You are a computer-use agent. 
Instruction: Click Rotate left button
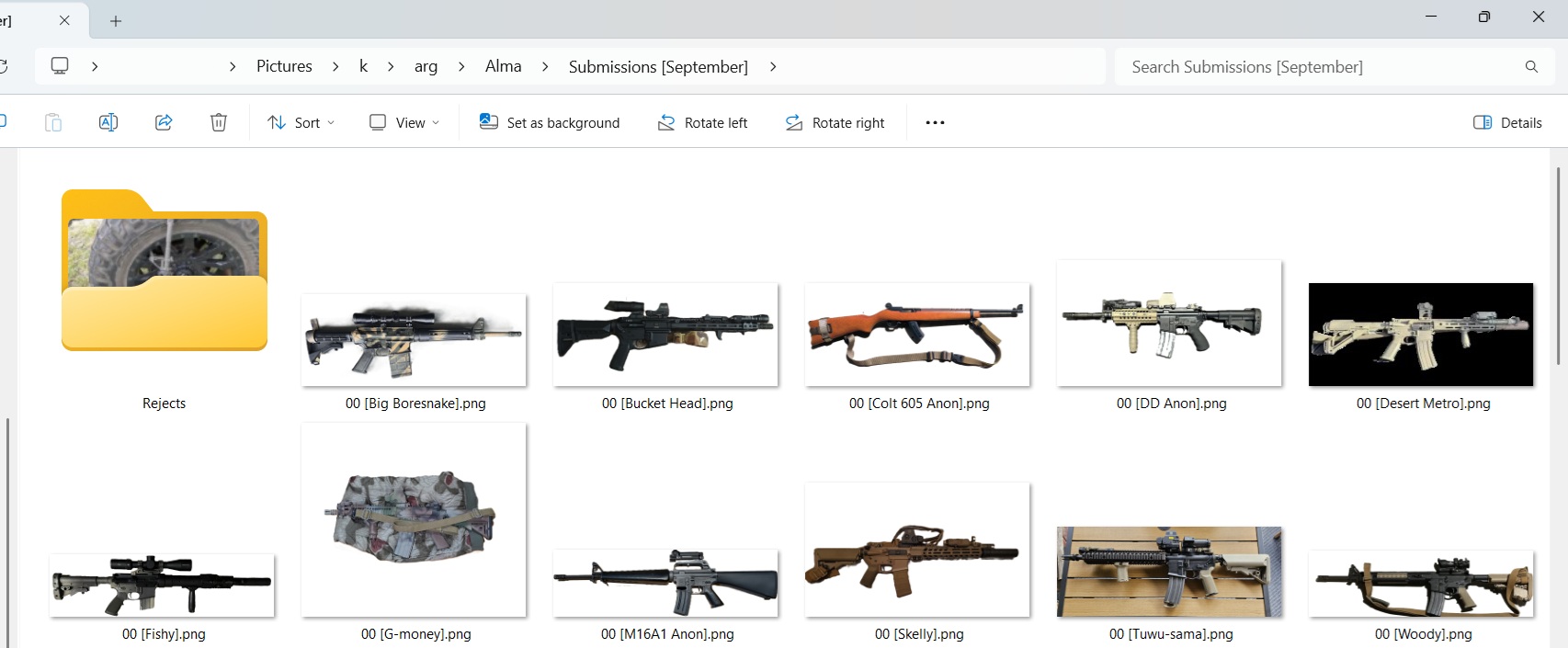[x=702, y=122]
